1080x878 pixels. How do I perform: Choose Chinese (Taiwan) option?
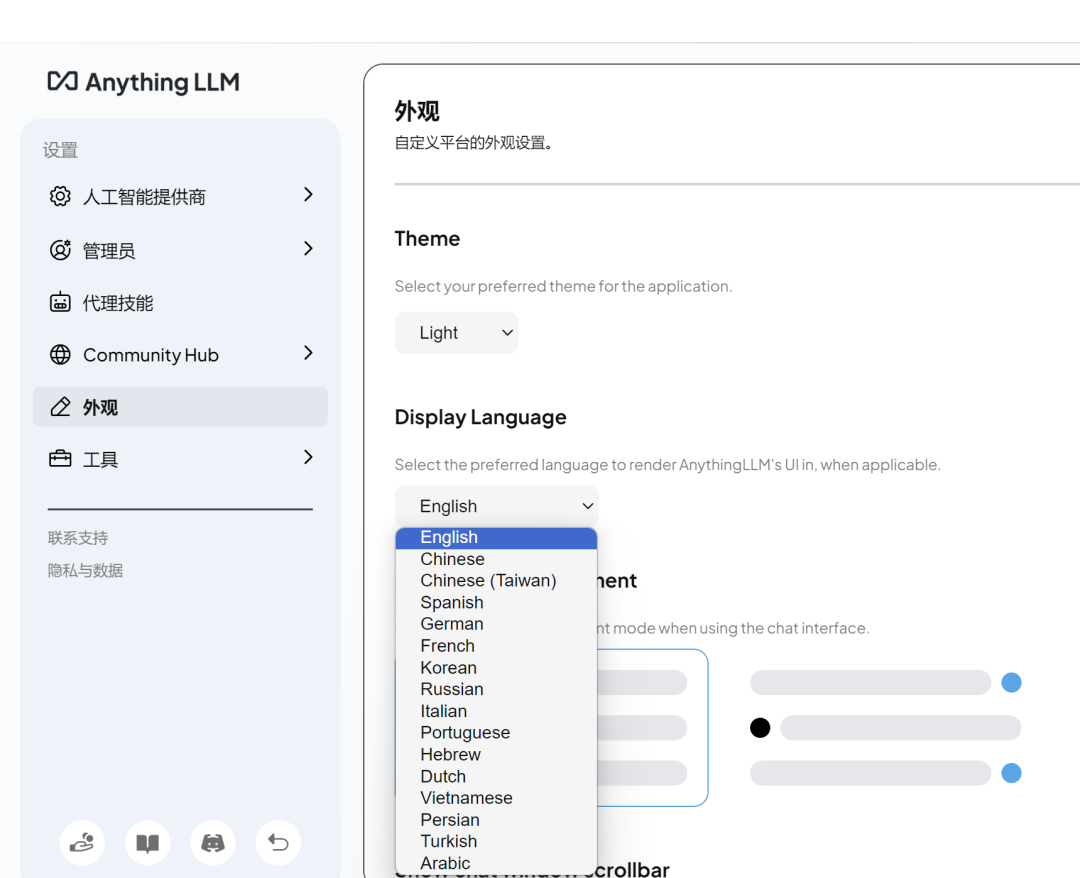[x=496, y=581]
